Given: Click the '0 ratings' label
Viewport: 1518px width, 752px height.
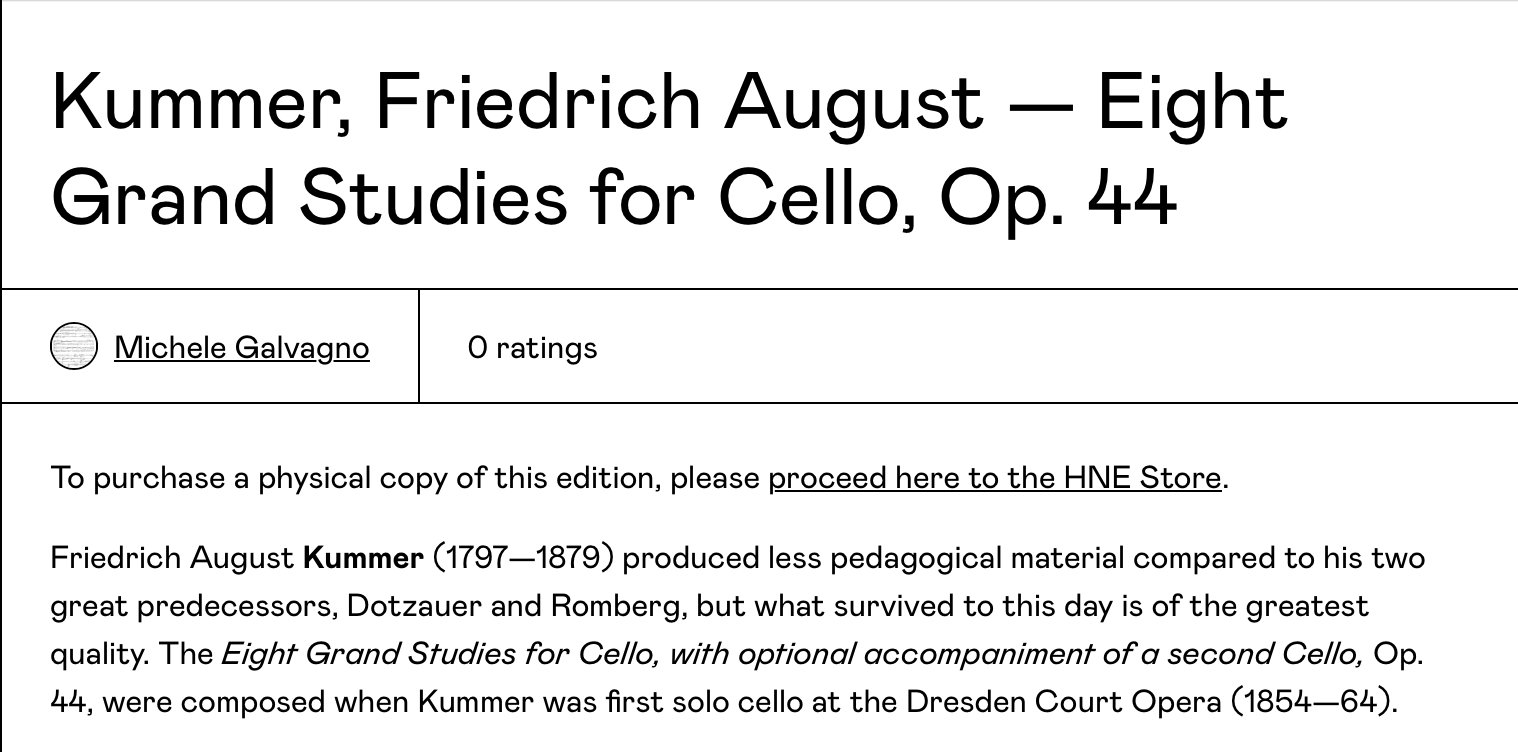Looking at the screenshot, I should [532, 347].
